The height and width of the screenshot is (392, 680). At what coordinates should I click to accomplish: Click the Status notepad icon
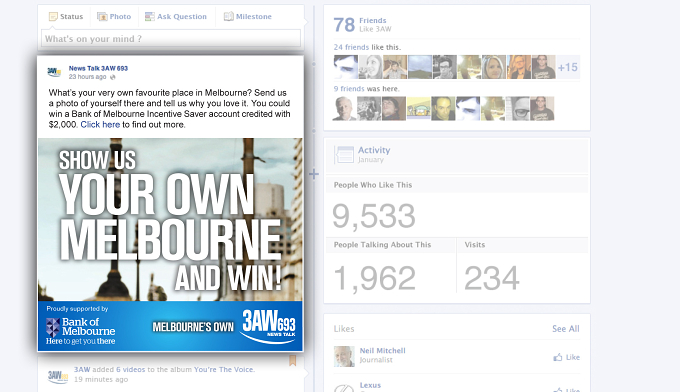coord(53,16)
